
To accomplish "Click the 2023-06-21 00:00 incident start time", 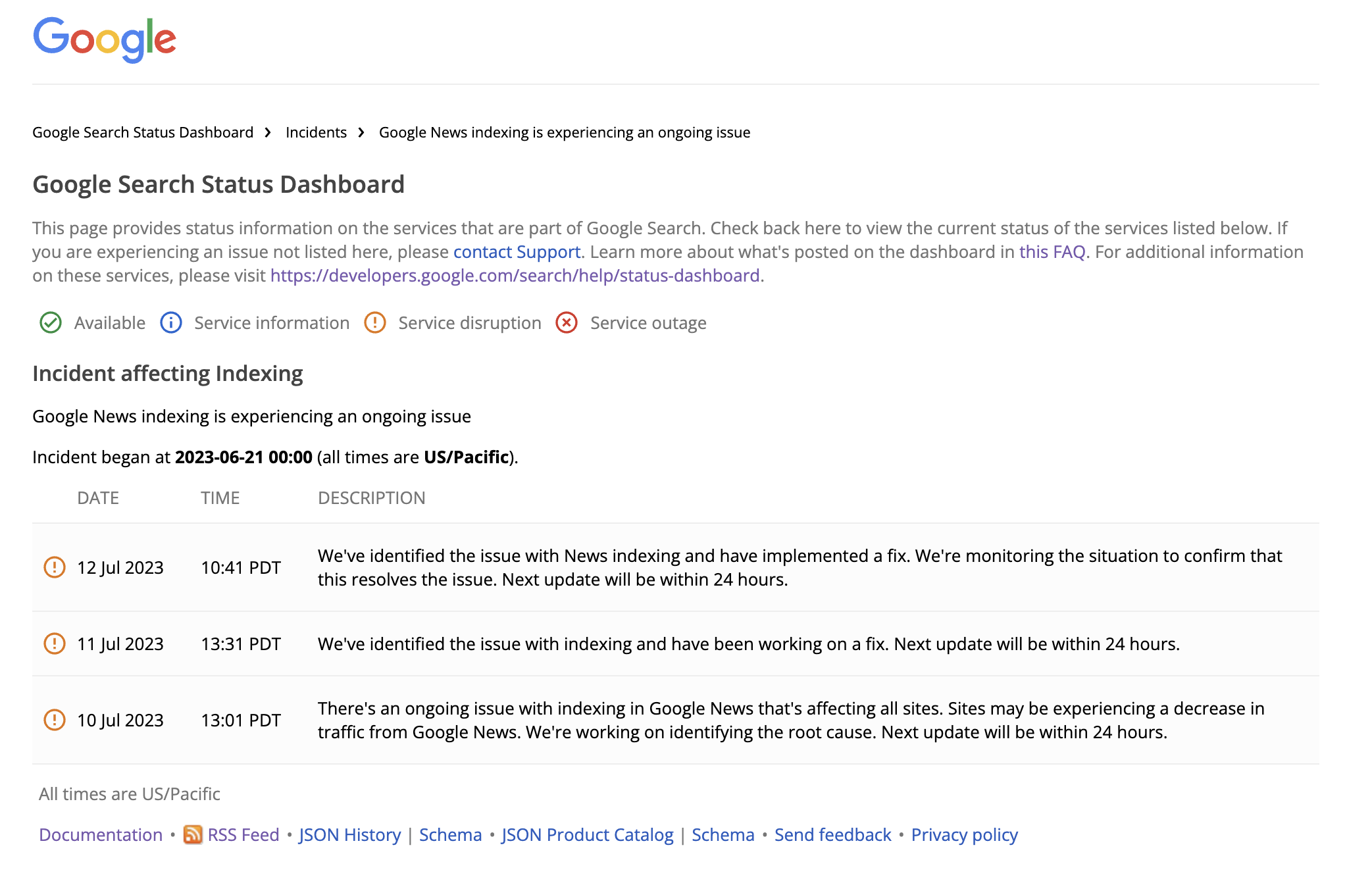I will coord(243,457).
